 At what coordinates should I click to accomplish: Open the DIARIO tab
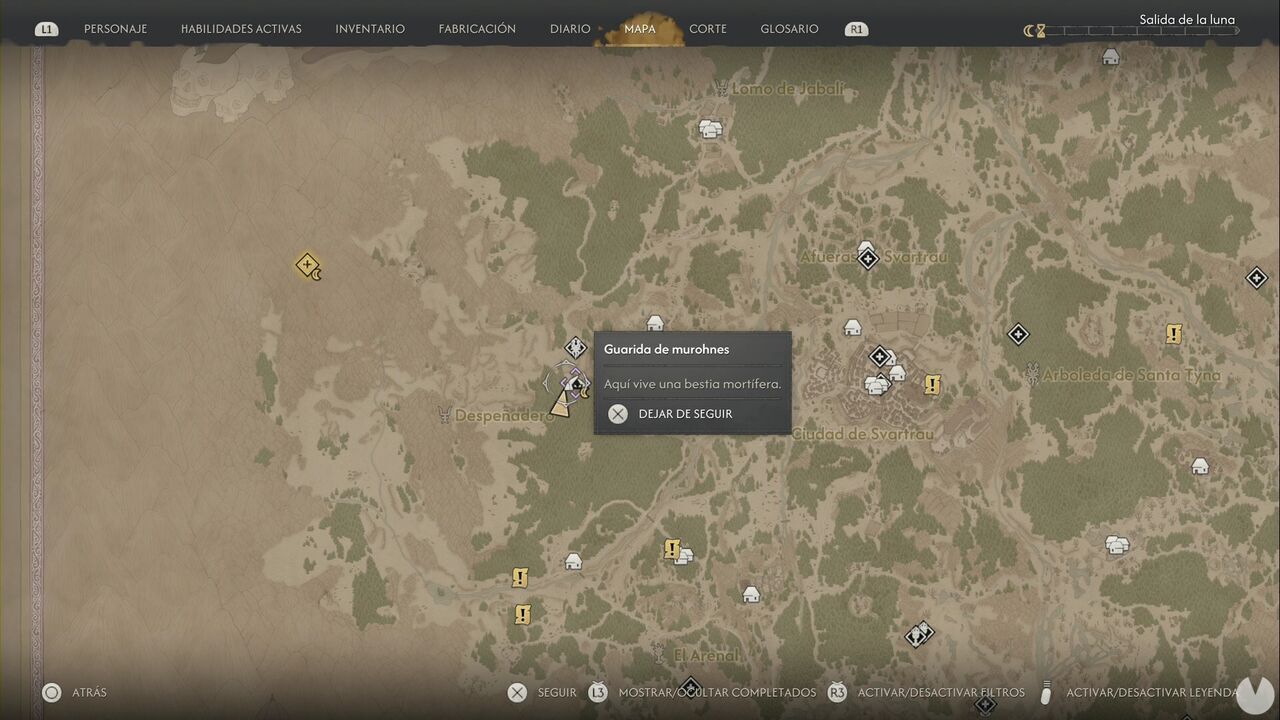point(570,29)
